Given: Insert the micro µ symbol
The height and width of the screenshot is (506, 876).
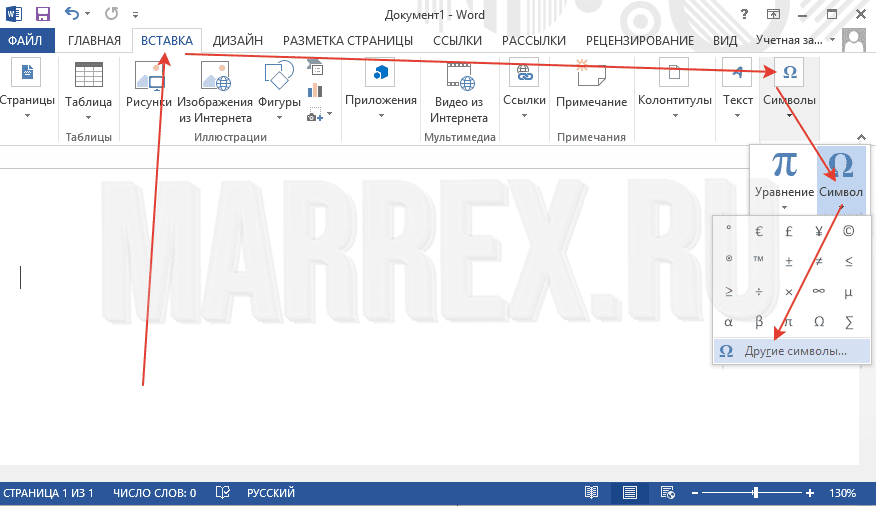Looking at the screenshot, I should point(849,292).
